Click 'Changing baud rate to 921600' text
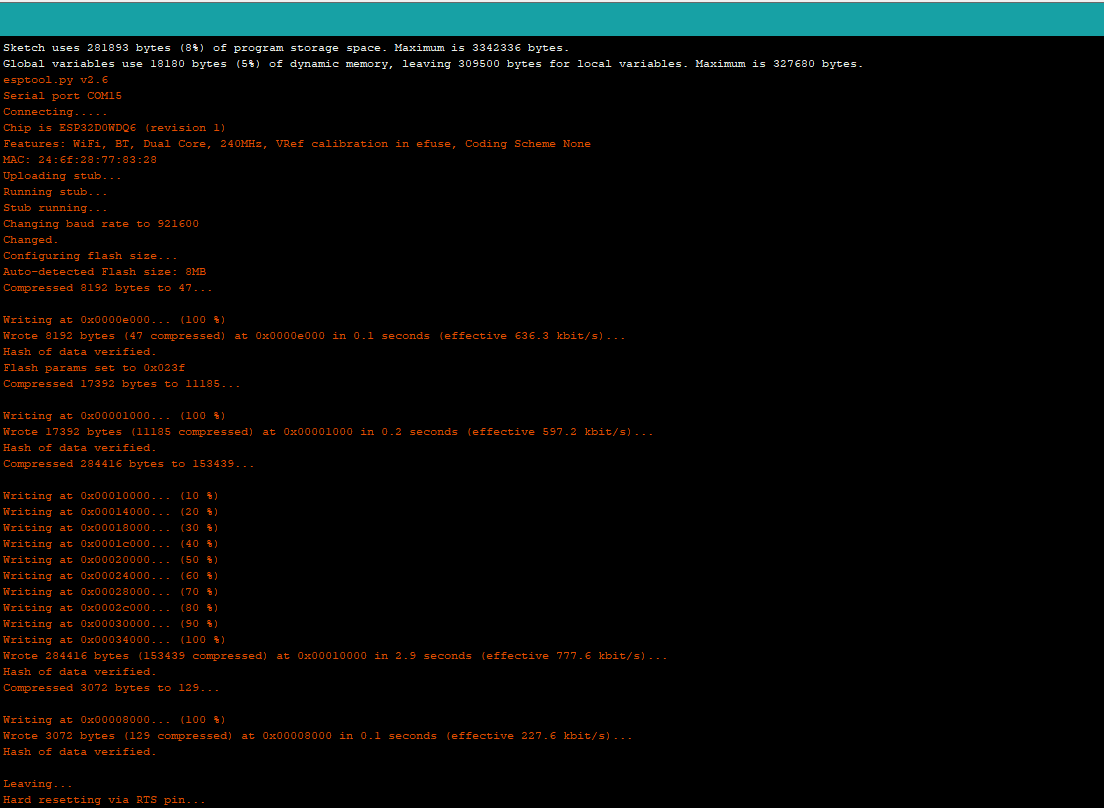This screenshot has height=808, width=1104. tap(100, 224)
